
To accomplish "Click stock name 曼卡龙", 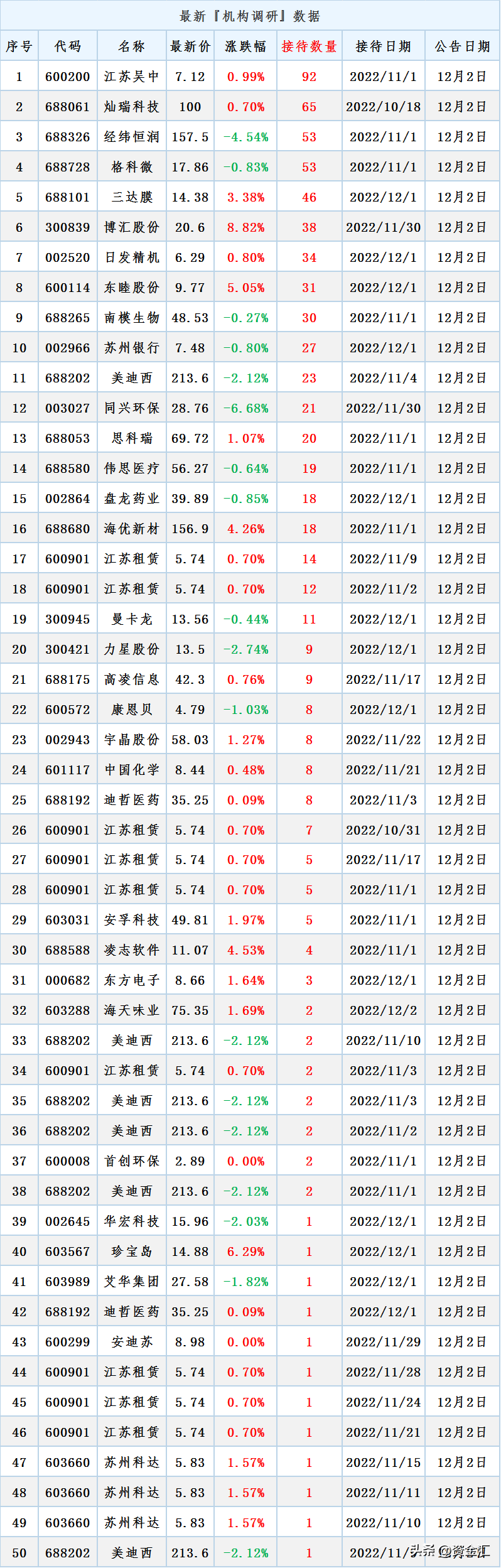I will click(x=132, y=619).
